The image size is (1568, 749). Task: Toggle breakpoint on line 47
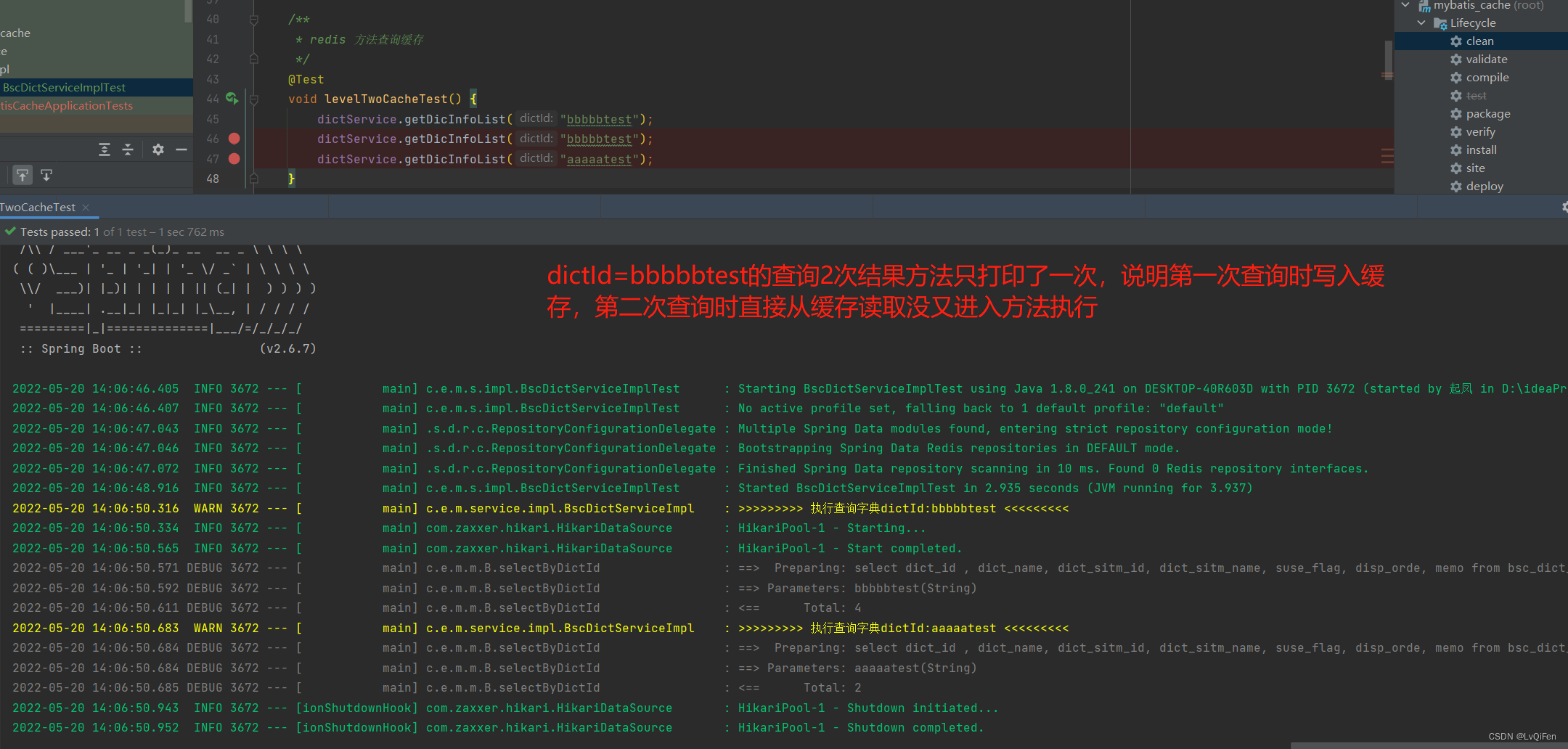[234, 158]
